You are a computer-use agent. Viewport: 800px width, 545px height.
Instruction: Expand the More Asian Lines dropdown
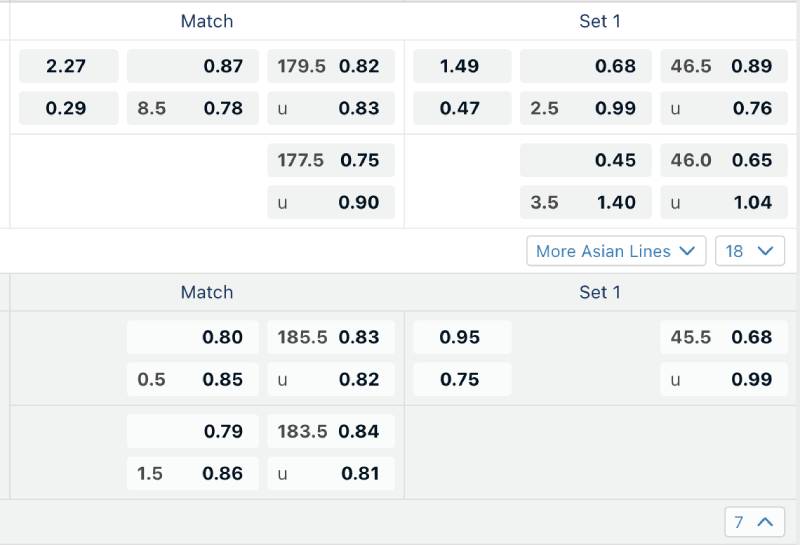(616, 251)
